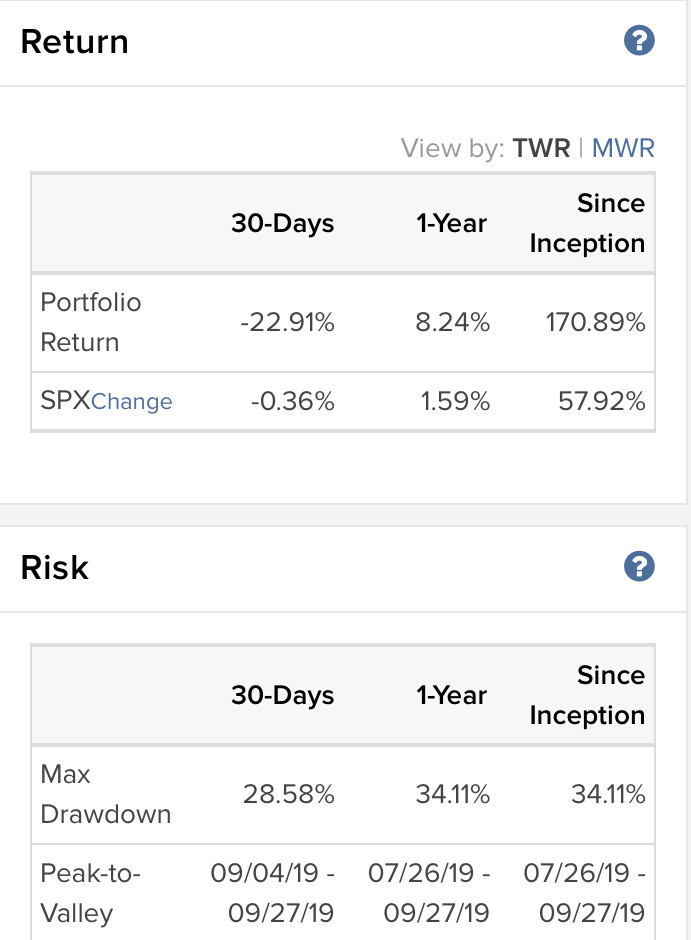Switch return view to MWR

623,148
